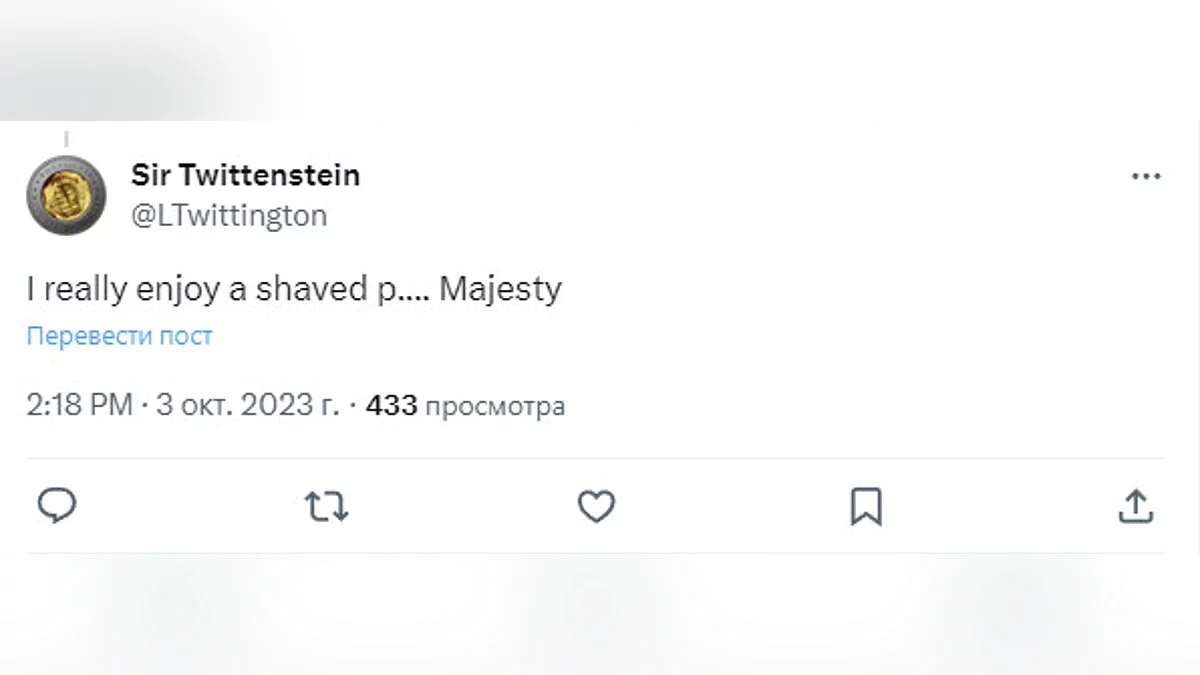The image size is (1200, 675).
Task: Click the "просмотра" views label
Action: click(x=495, y=407)
